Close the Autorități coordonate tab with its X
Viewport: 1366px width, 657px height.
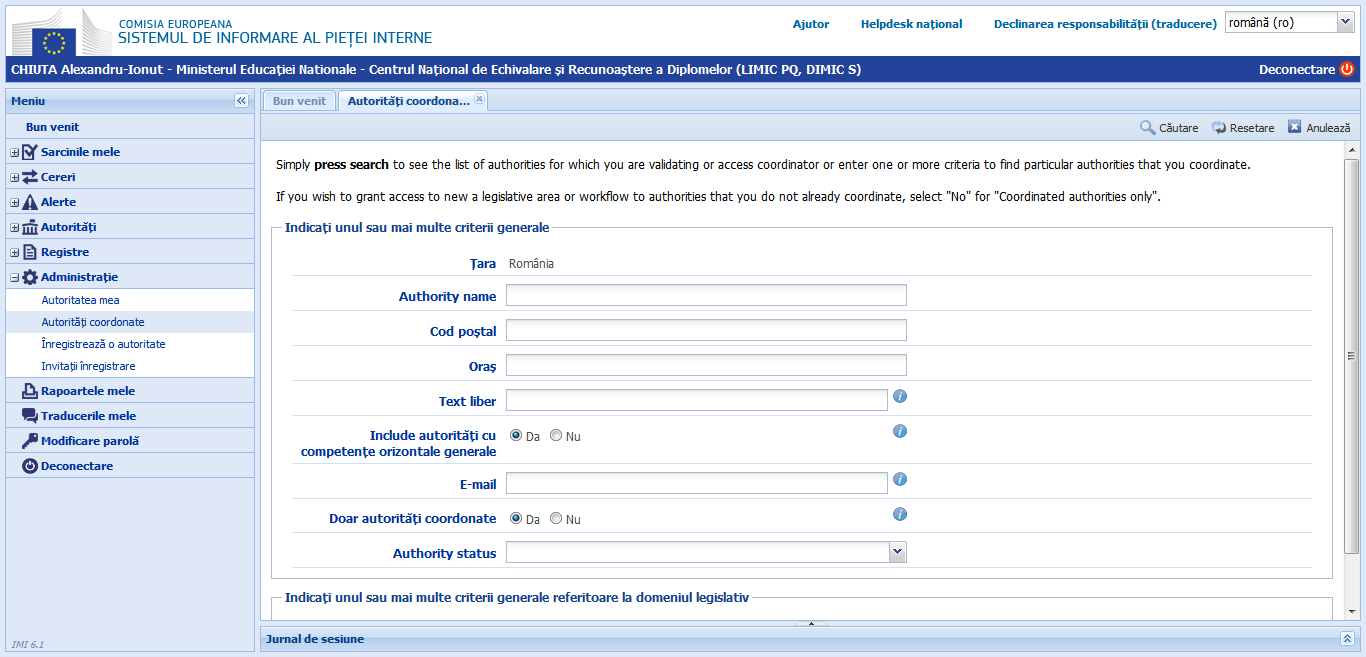[x=479, y=99]
